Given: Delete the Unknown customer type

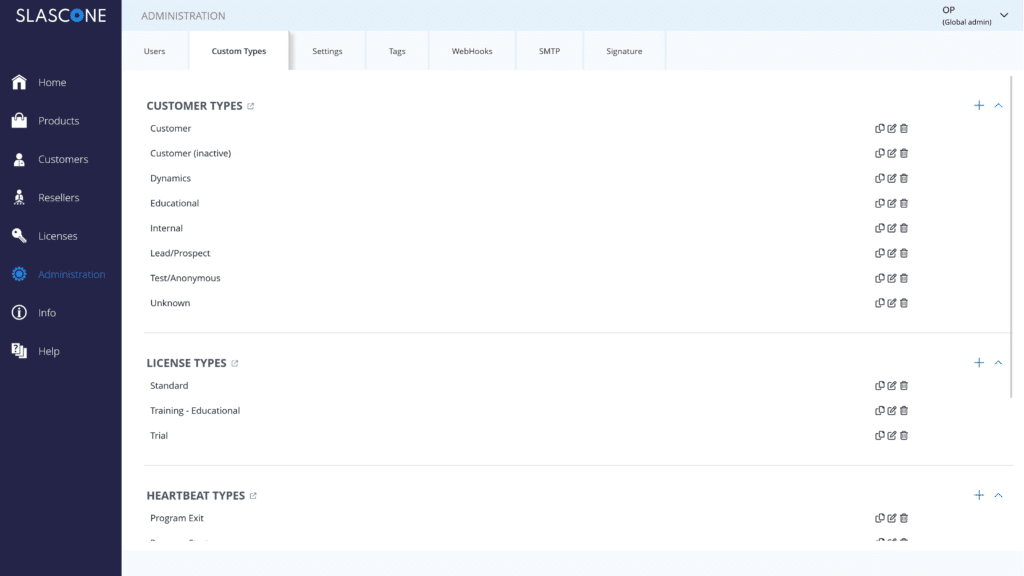Looking at the screenshot, I should (904, 303).
